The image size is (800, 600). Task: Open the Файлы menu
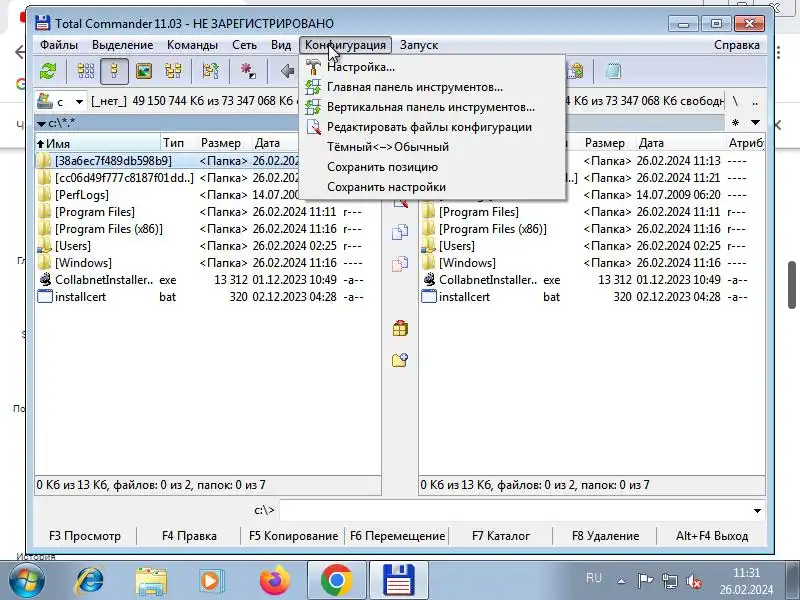point(59,45)
